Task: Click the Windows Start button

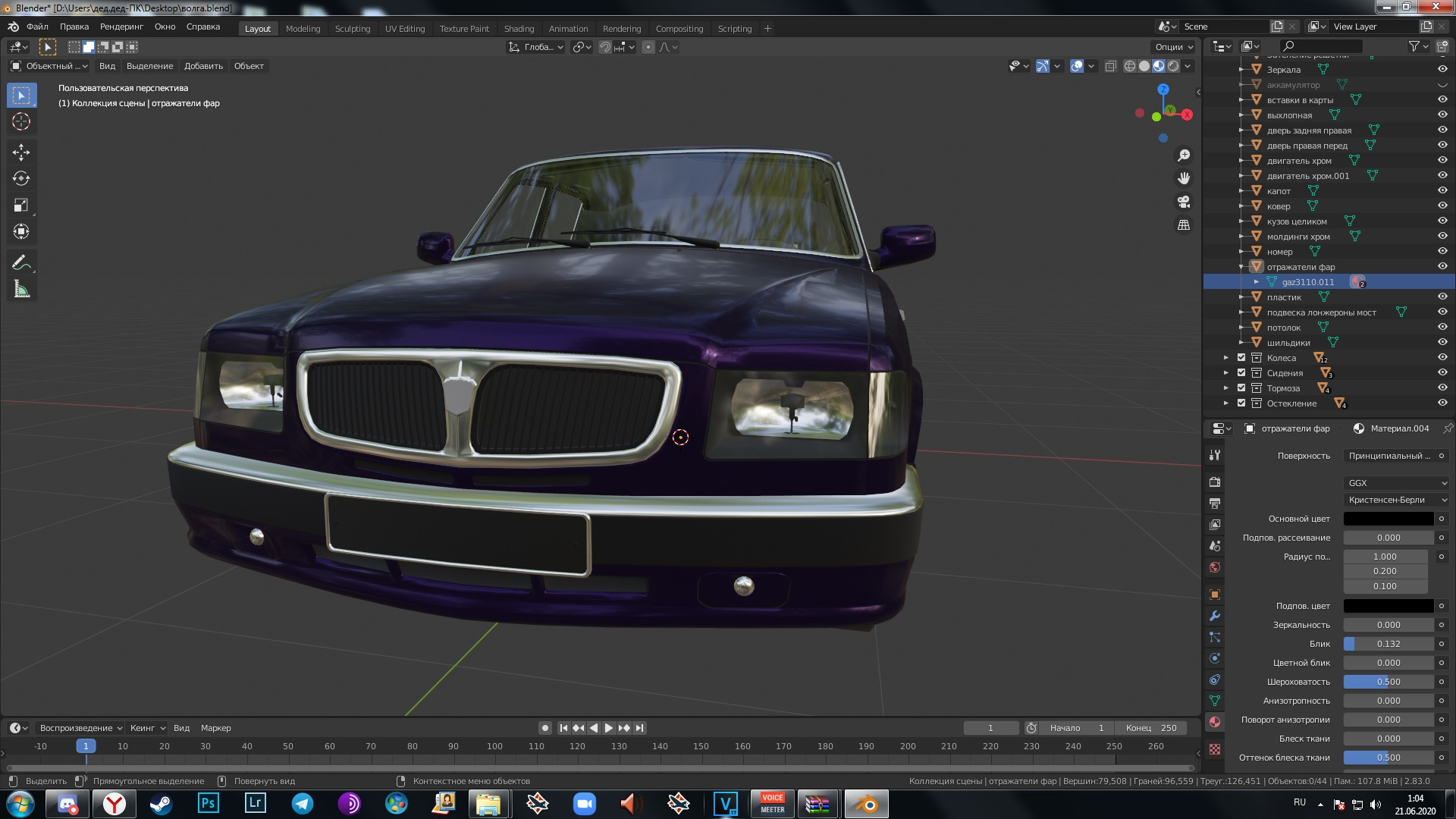Action: tap(20, 804)
